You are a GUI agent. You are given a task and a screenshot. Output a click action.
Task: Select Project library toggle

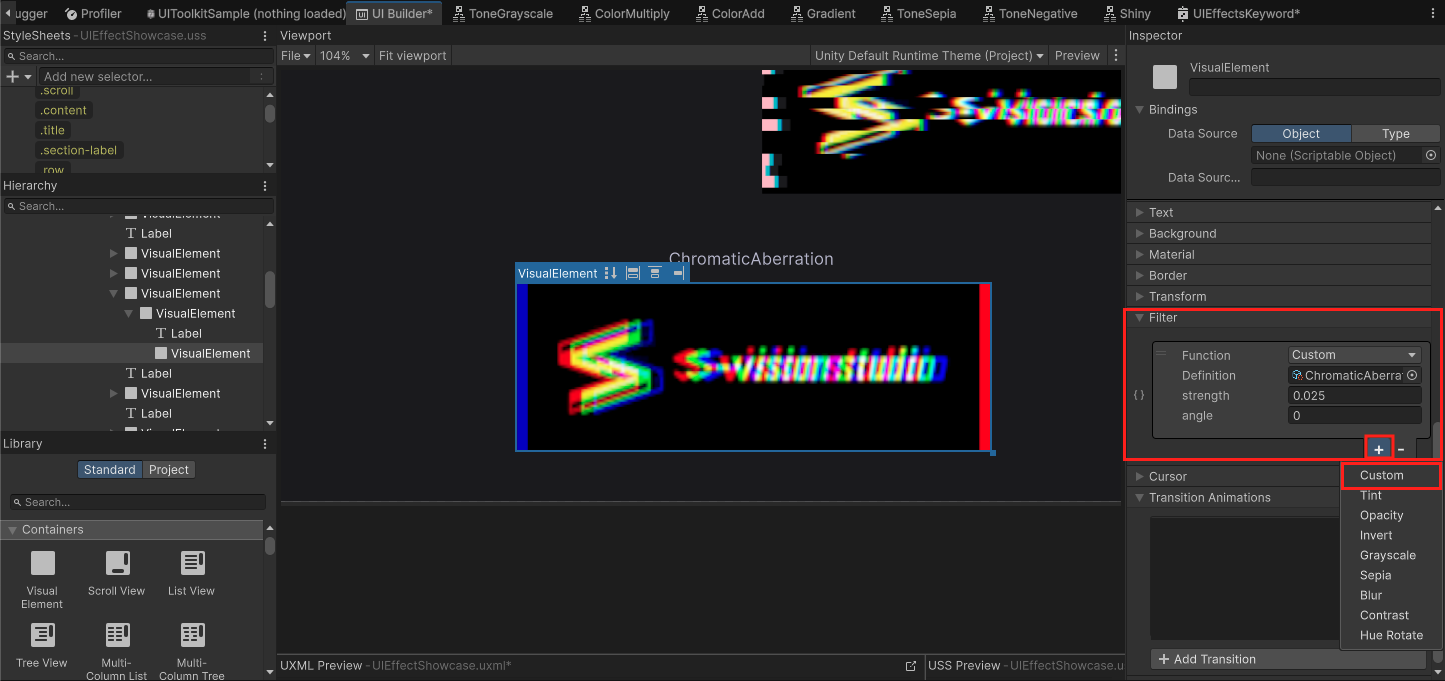coord(169,470)
